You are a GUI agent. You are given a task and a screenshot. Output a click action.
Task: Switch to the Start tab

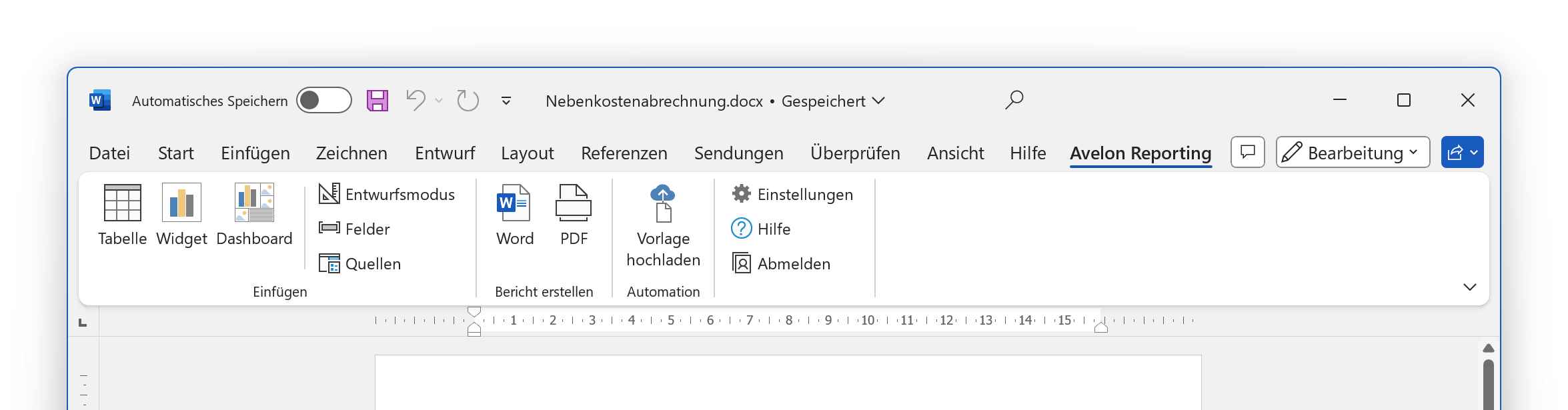[175, 153]
